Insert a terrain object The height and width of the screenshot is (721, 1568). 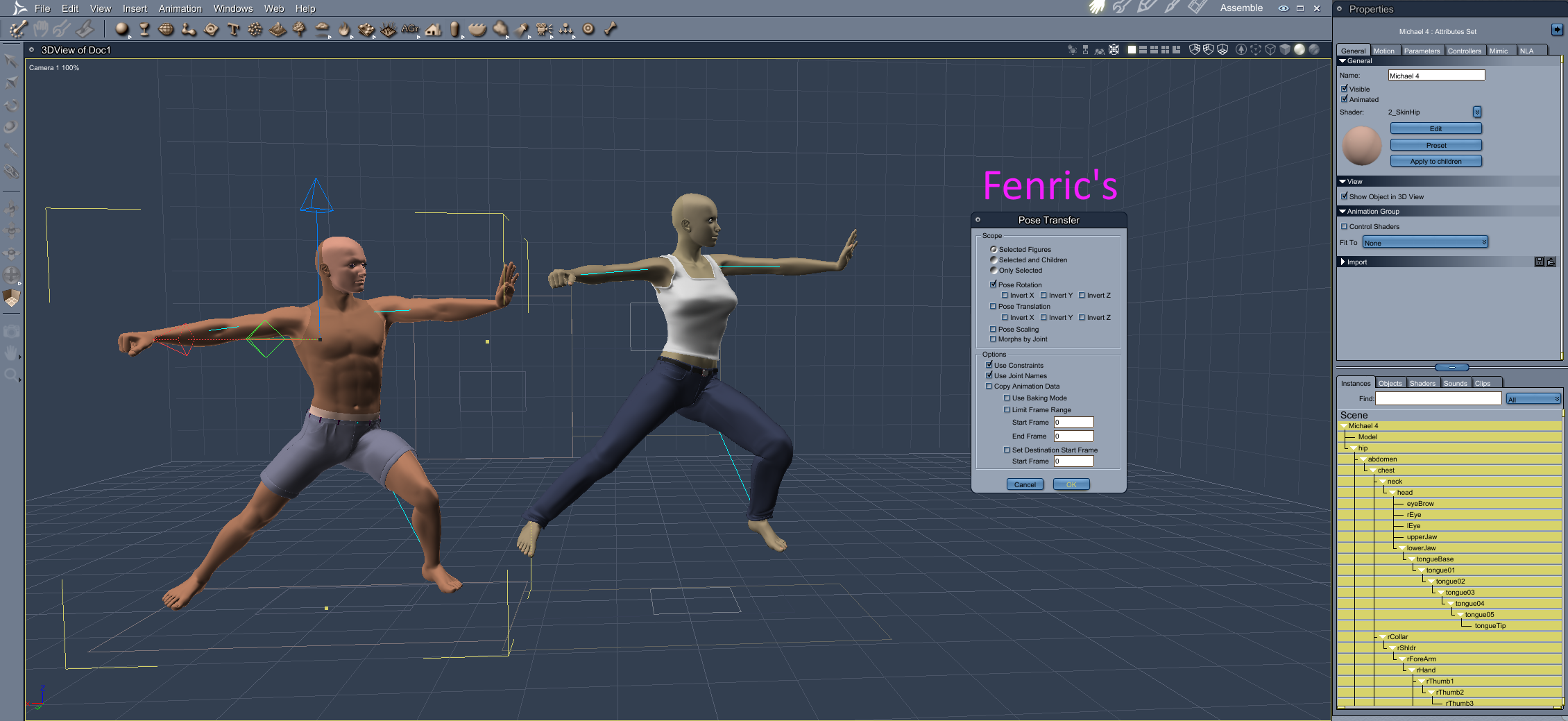[x=278, y=29]
